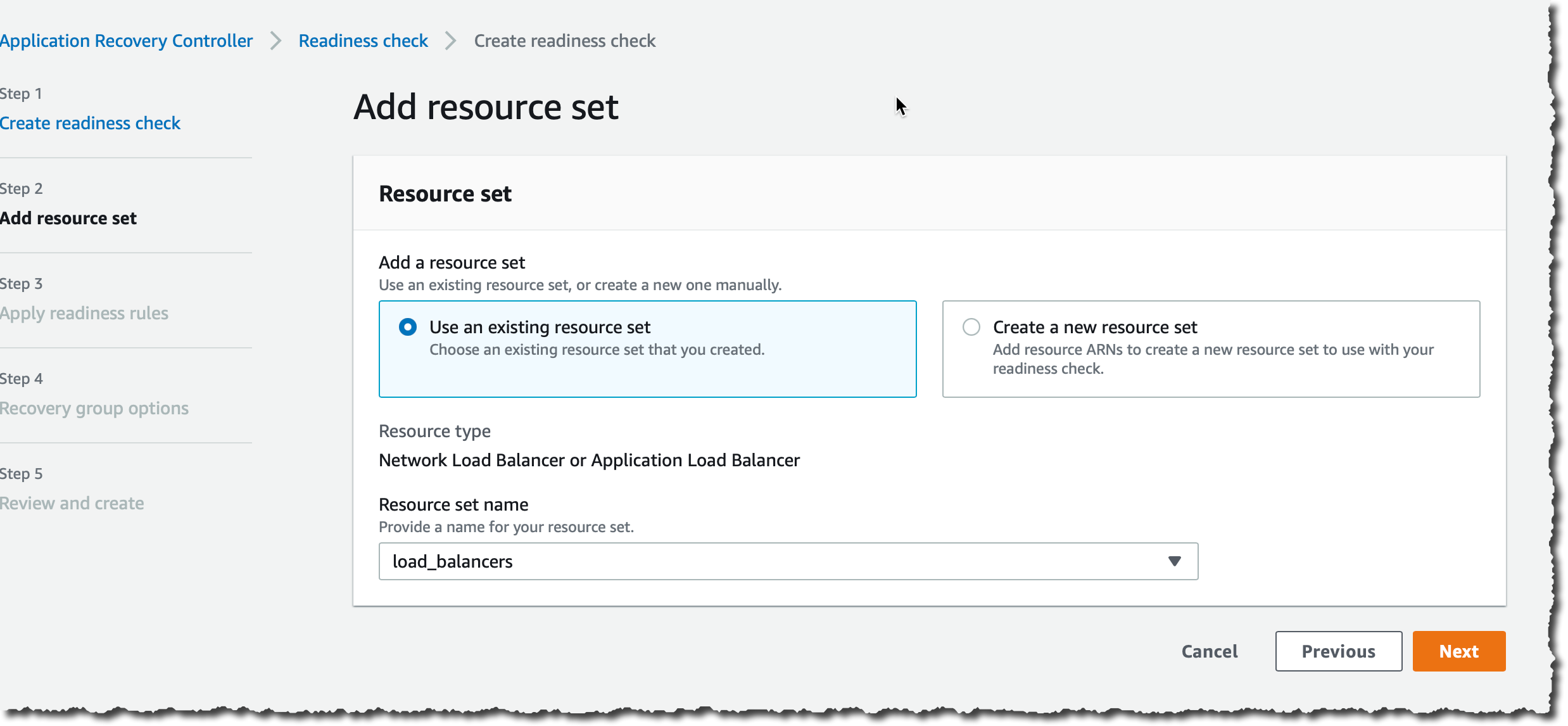Click the dropdown arrow on load_balancers field
Image resolution: width=1568 pixels, height=726 pixels.
tap(1175, 561)
